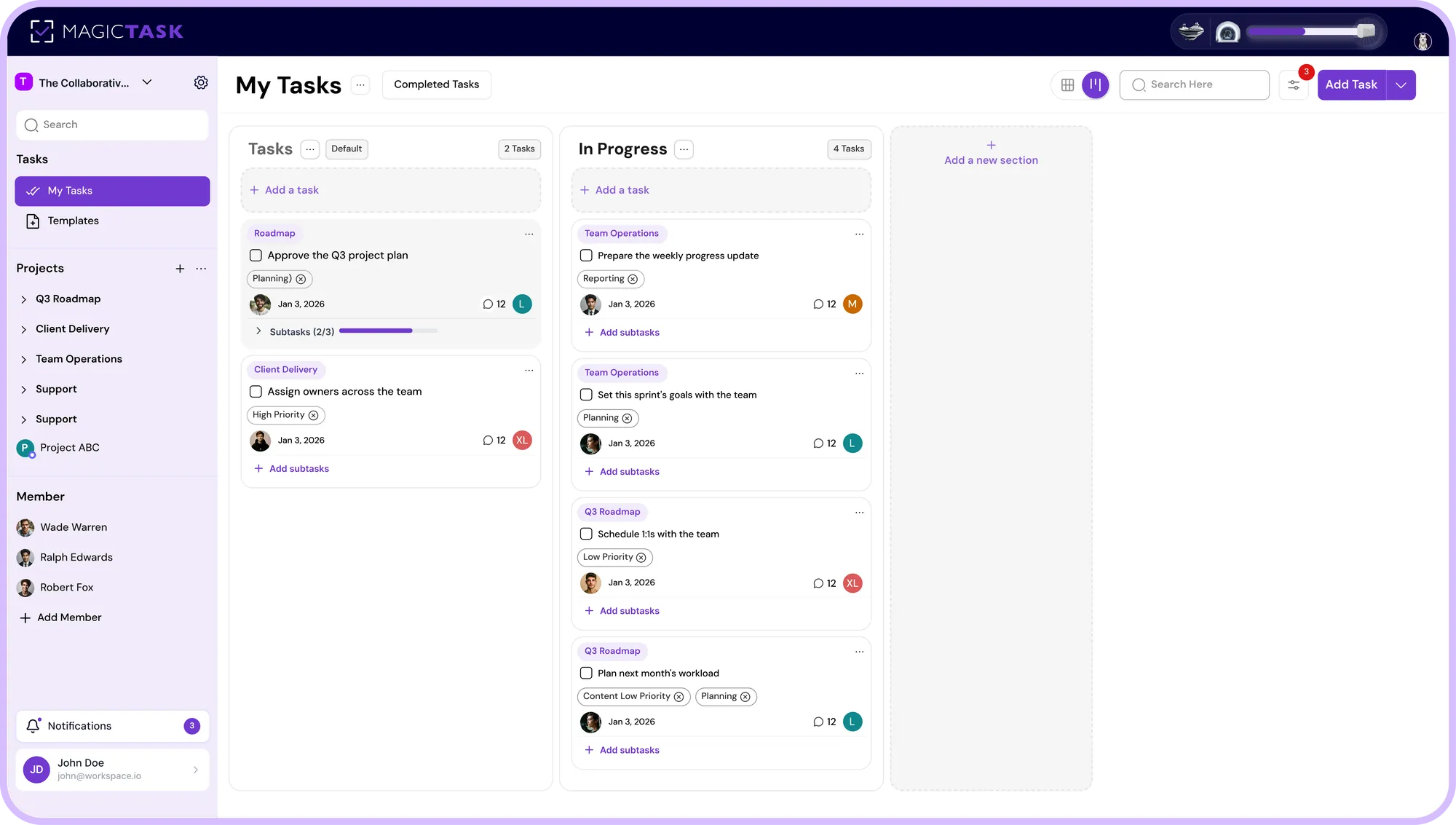Click the Add Task button
This screenshot has width=1456, height=825.
[1351, 85]
